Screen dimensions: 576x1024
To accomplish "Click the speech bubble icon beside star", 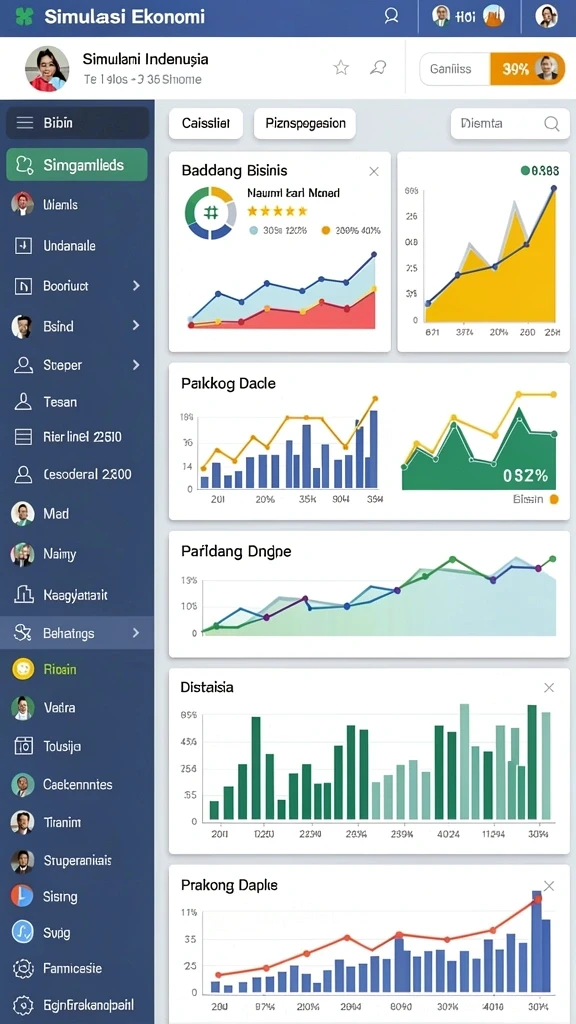I will pyautogui.click(x=377, y=67).
